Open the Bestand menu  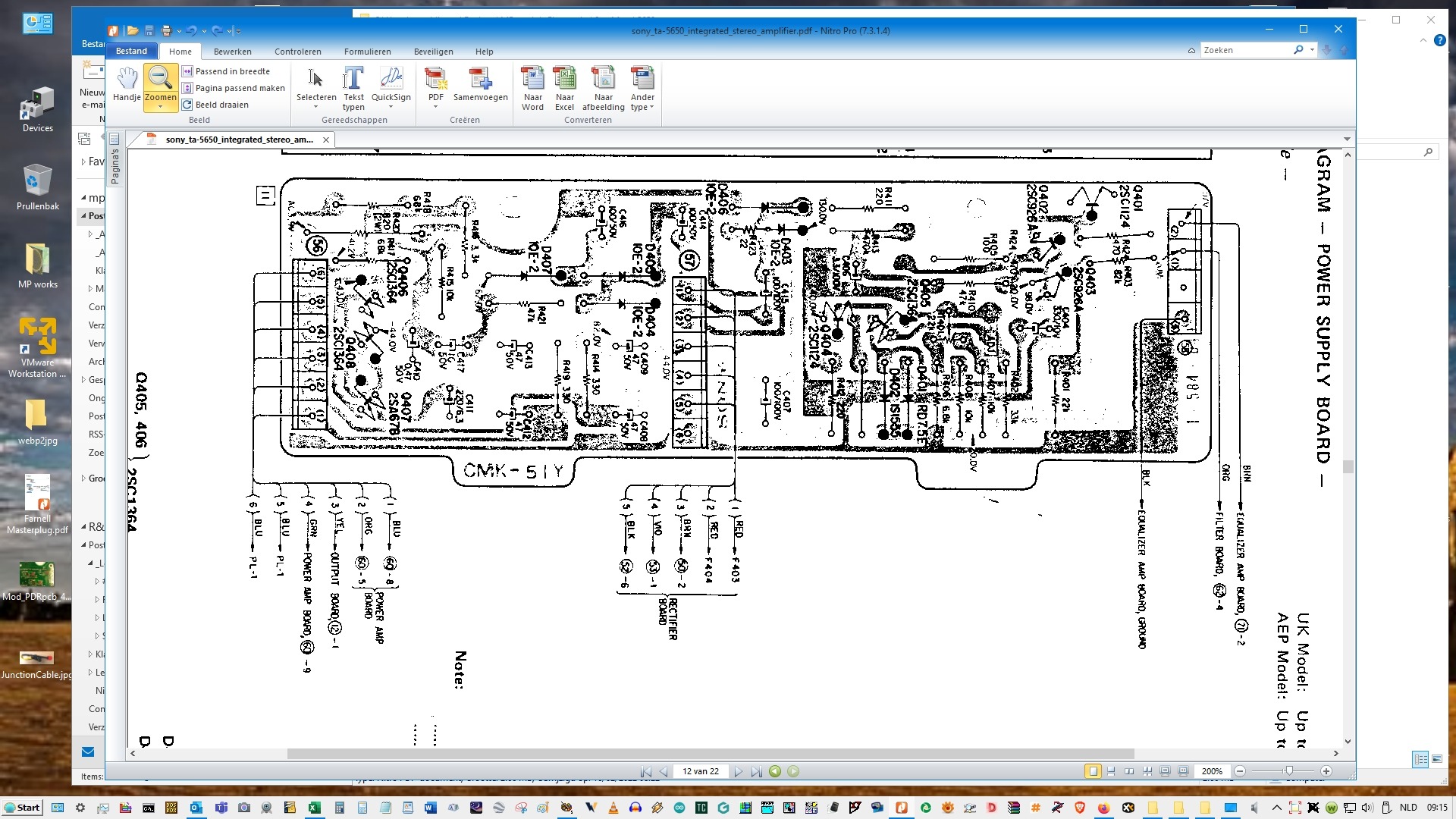tap(131, 51)
